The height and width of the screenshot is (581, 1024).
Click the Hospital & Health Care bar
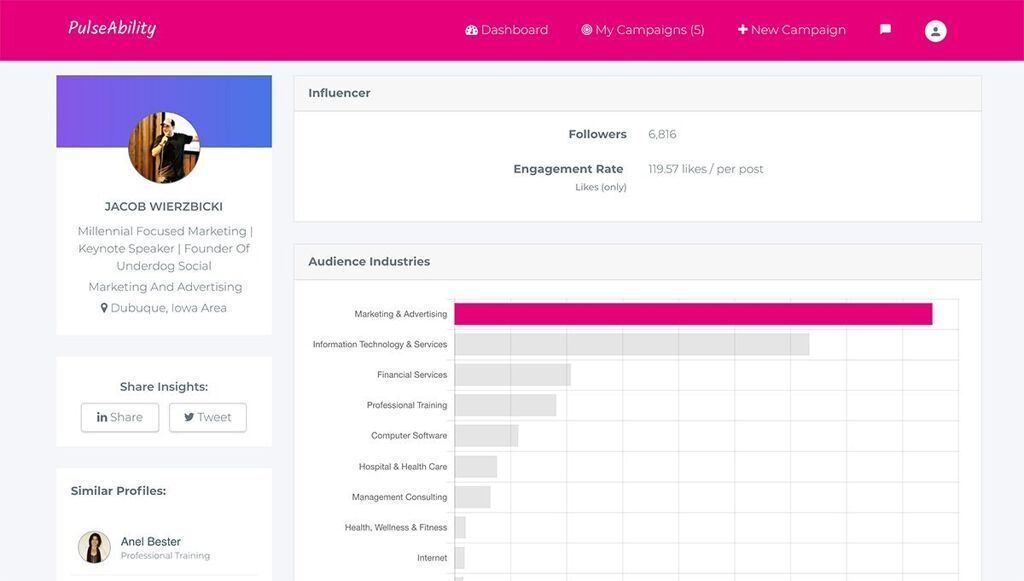point(476,466)
